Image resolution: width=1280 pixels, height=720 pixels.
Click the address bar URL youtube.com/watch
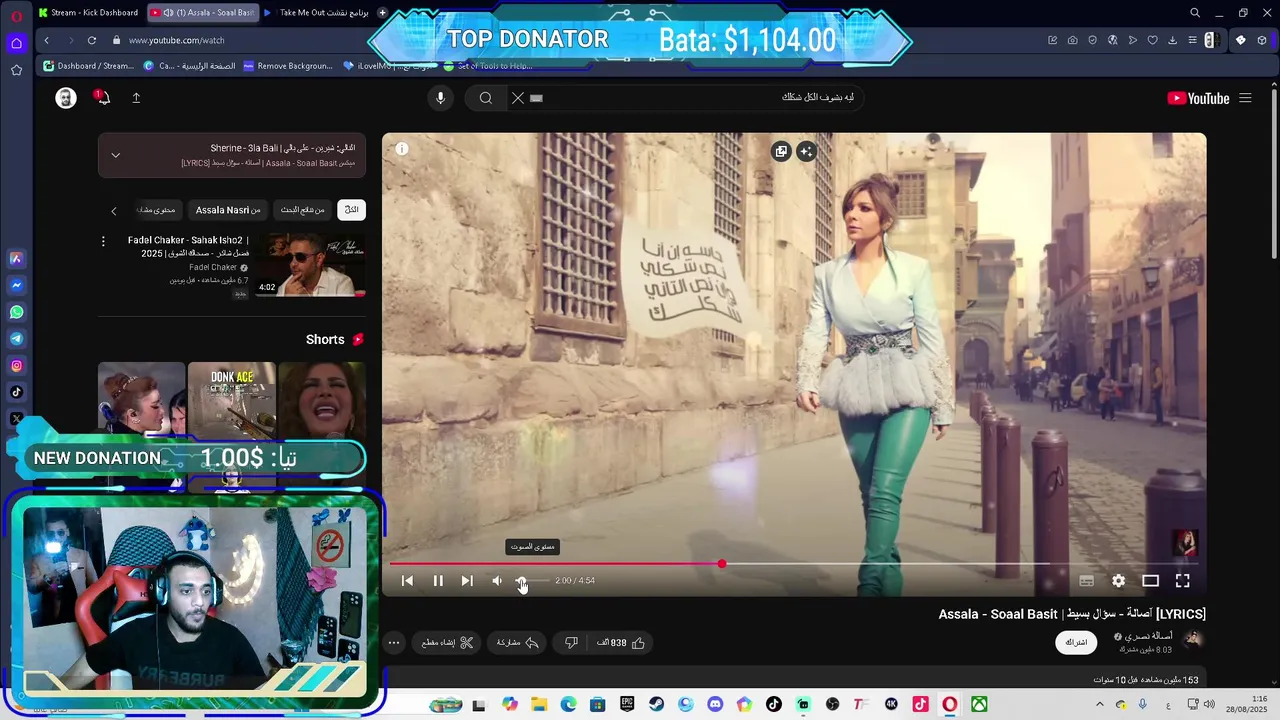(x=176, y=40)
